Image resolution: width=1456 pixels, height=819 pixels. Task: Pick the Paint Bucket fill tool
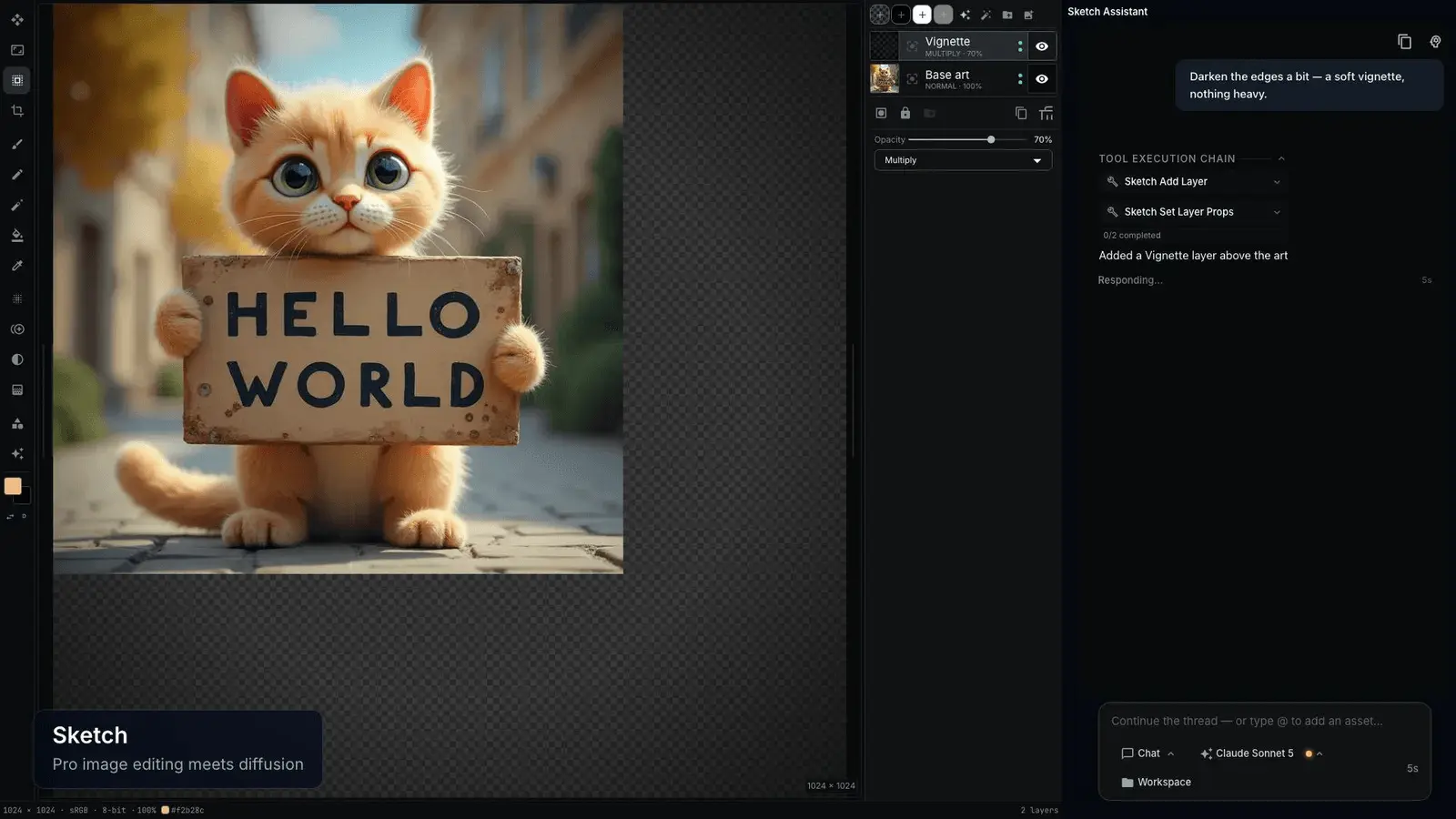(x=17, y=236)
